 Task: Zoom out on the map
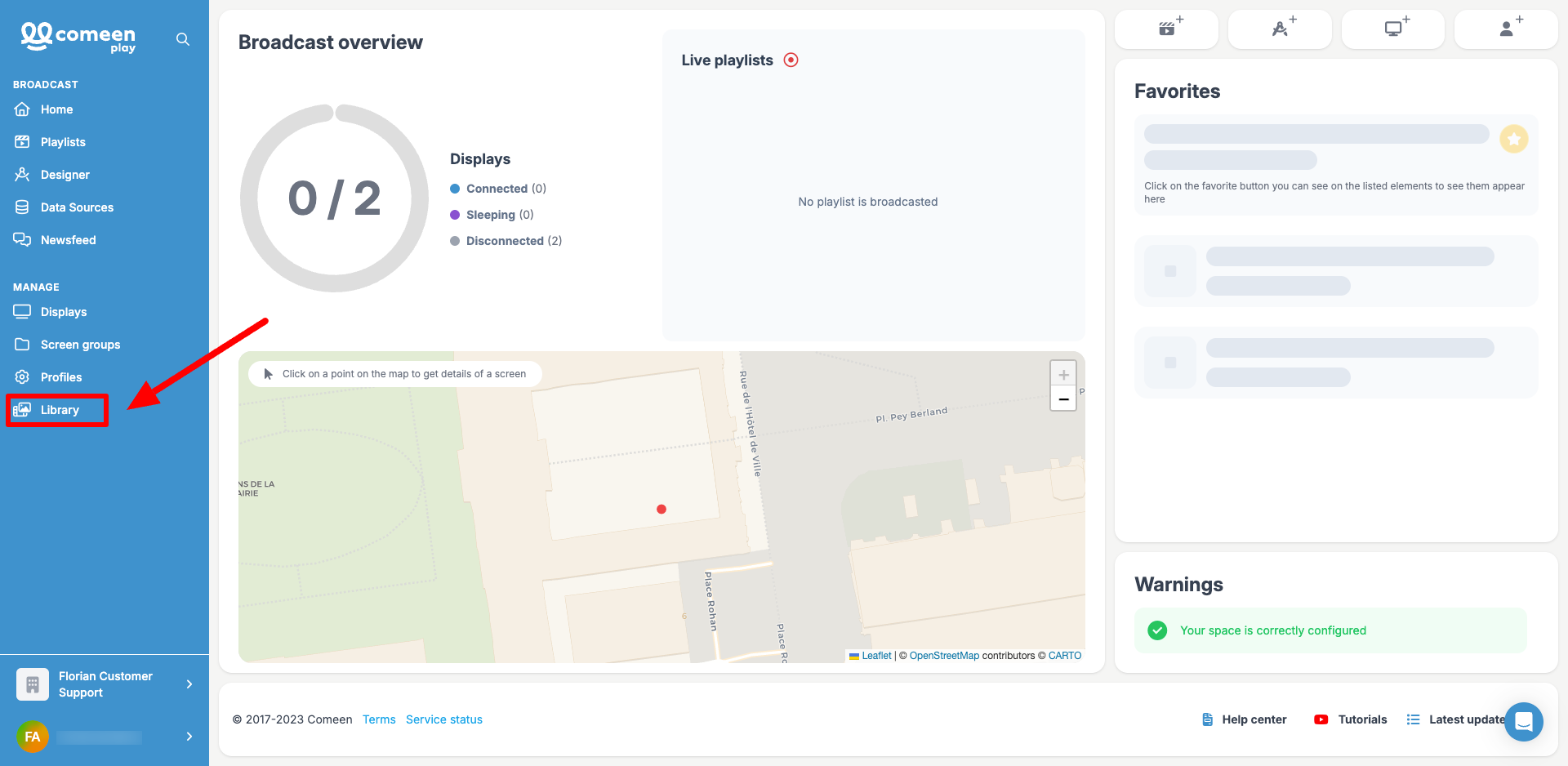point(1063,399)
